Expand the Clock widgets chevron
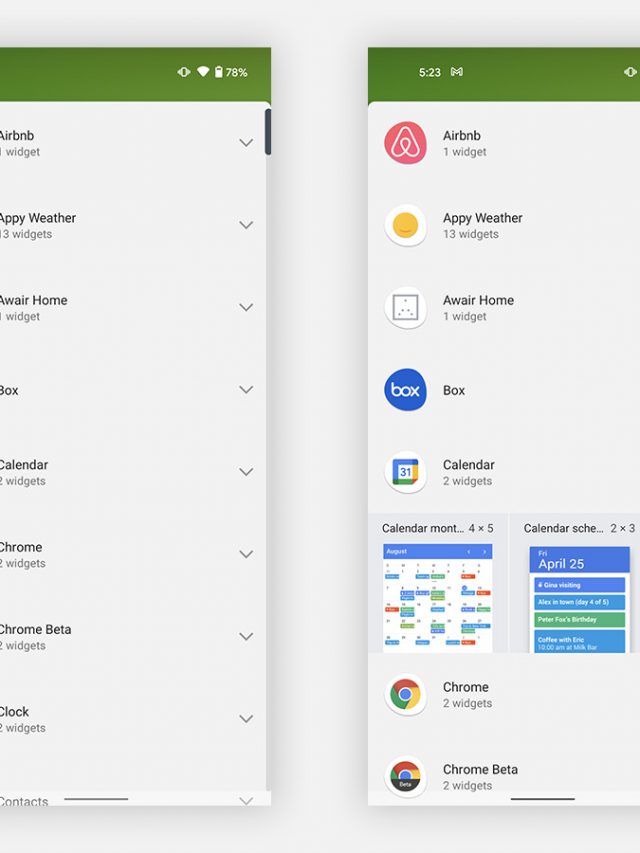 pos(246,719)
